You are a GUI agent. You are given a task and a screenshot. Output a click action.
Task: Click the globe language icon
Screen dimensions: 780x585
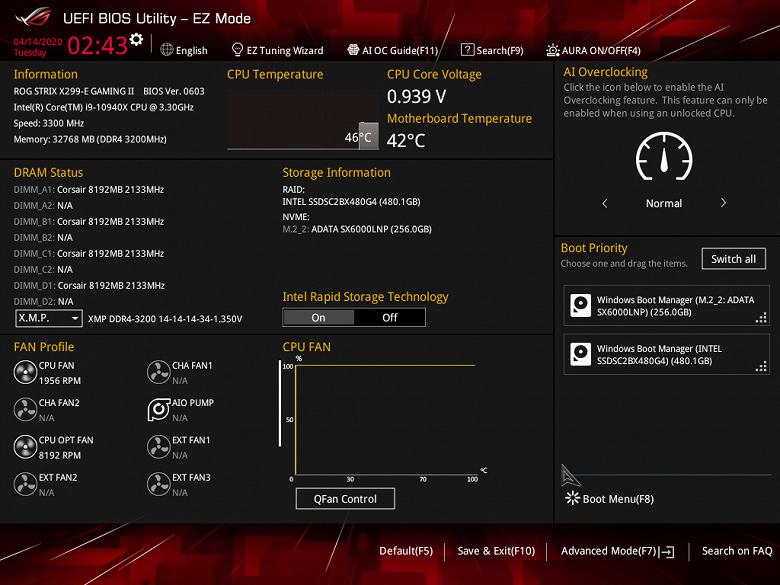[x=167, y=50]
